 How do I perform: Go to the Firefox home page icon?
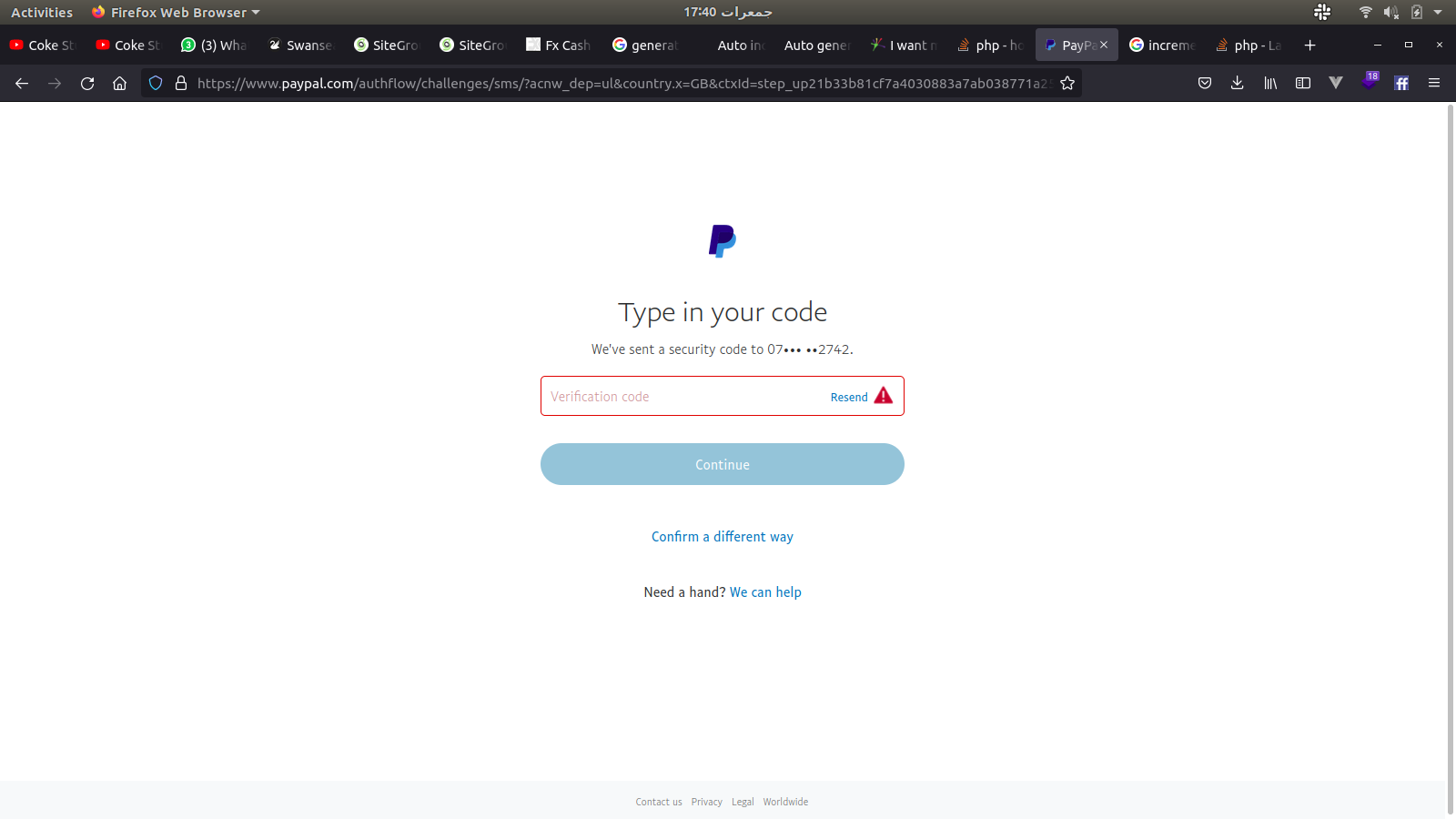(119, 84)
